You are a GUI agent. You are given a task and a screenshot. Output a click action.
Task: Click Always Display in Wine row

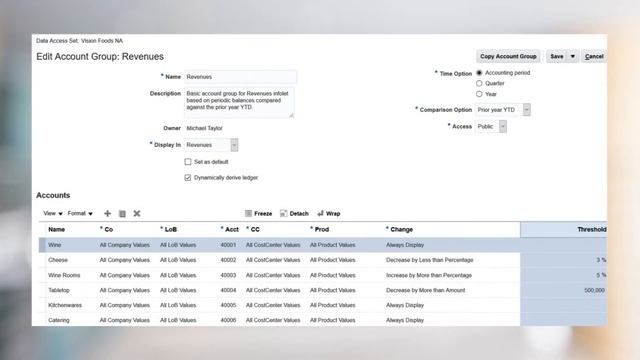405,245
